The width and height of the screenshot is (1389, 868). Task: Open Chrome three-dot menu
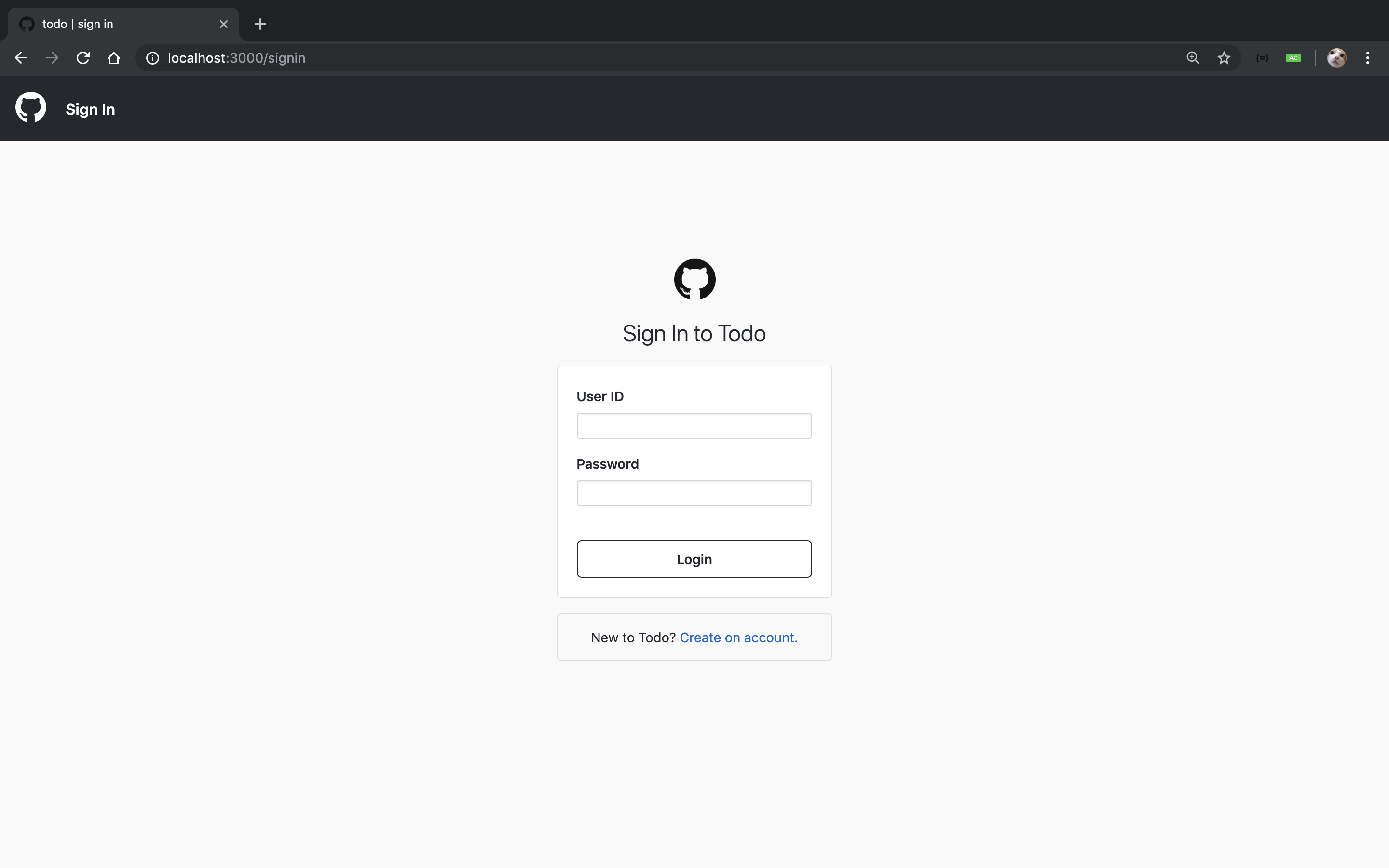pos(1368,58)
